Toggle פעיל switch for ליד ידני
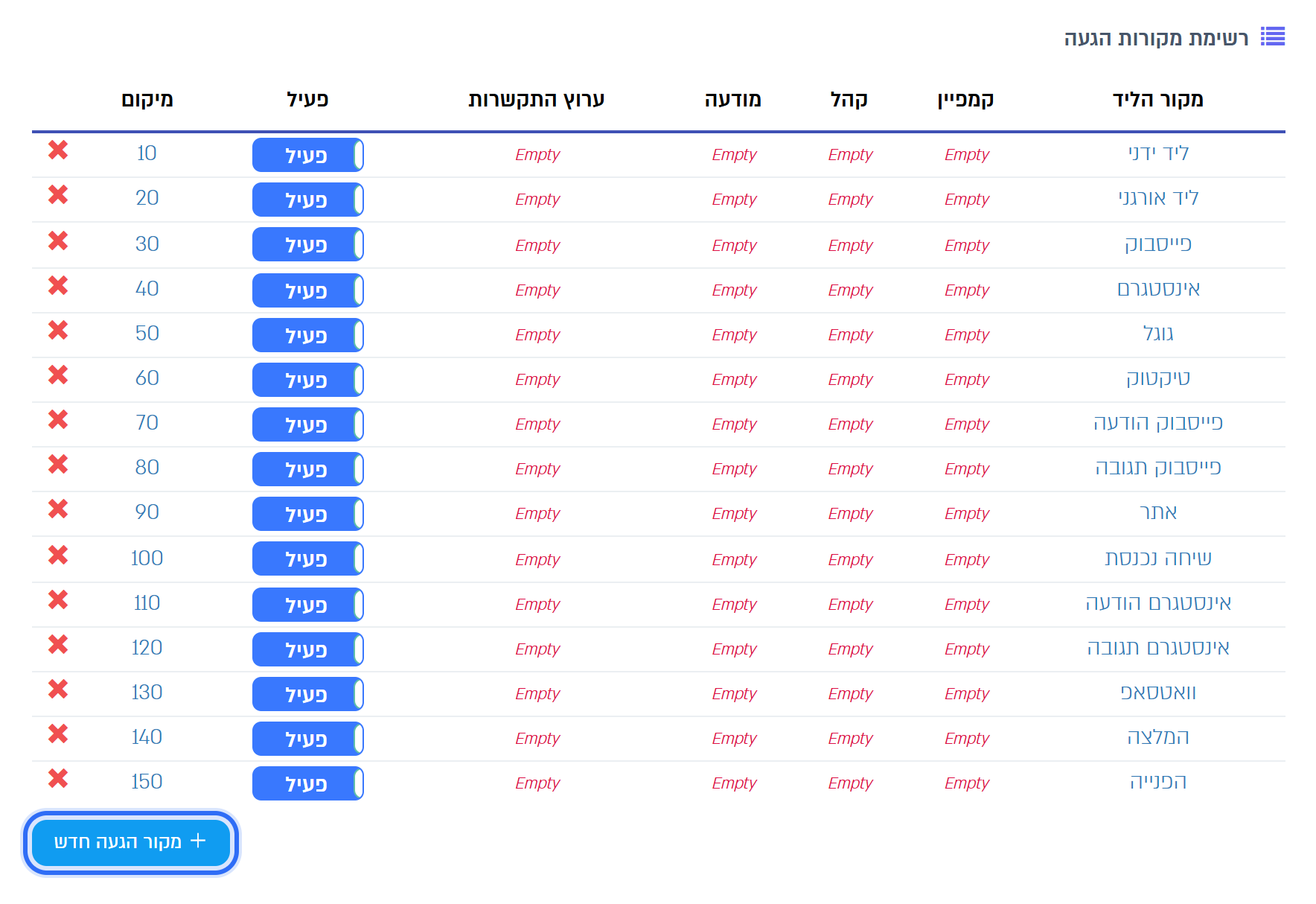Image resolution: width=1316 pixels, height=904 pixels. click(x=308, y=155)
